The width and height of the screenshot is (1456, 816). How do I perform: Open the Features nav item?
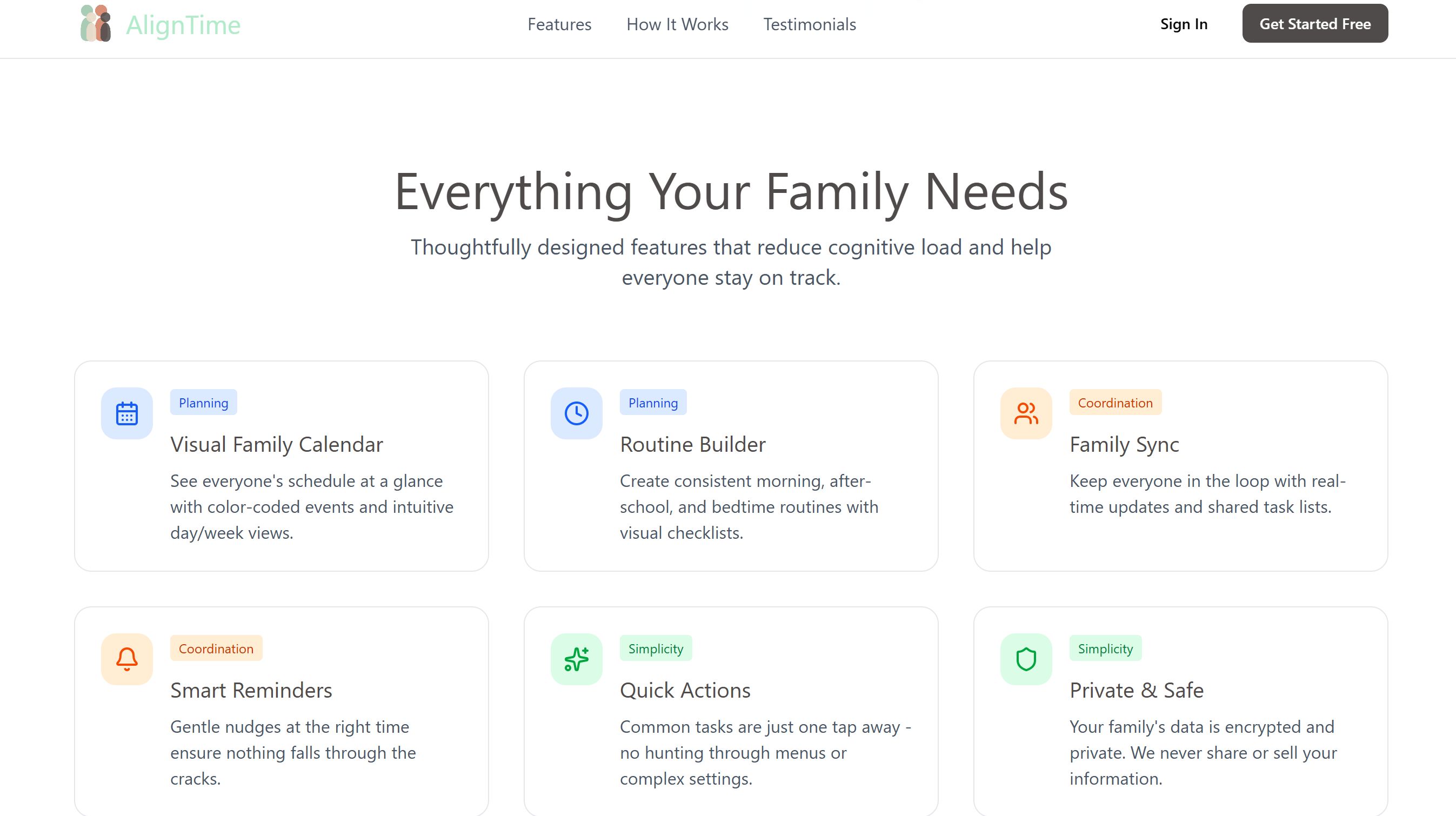[559, 24]
